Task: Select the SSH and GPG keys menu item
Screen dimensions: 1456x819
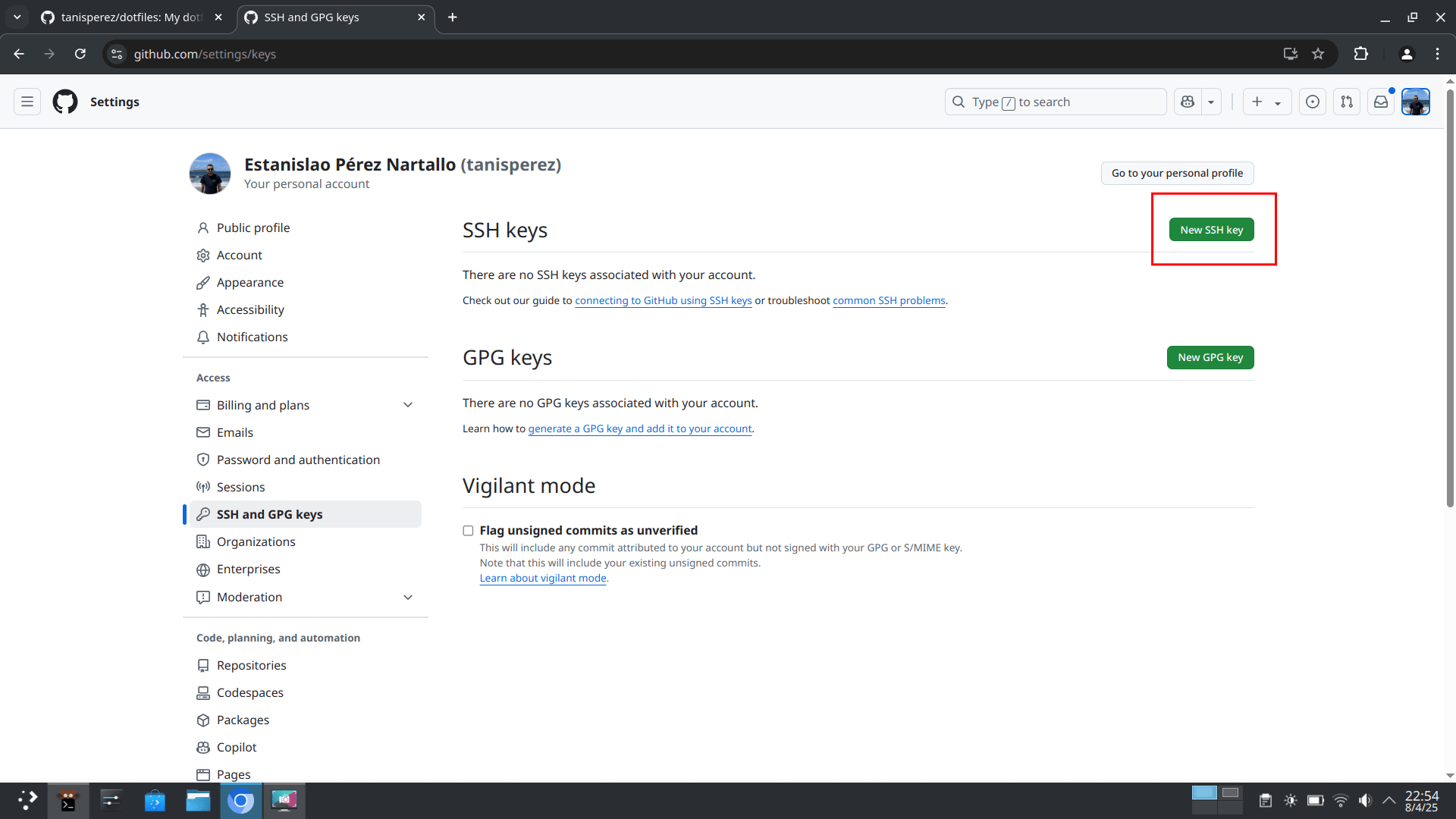Action: 268,513
